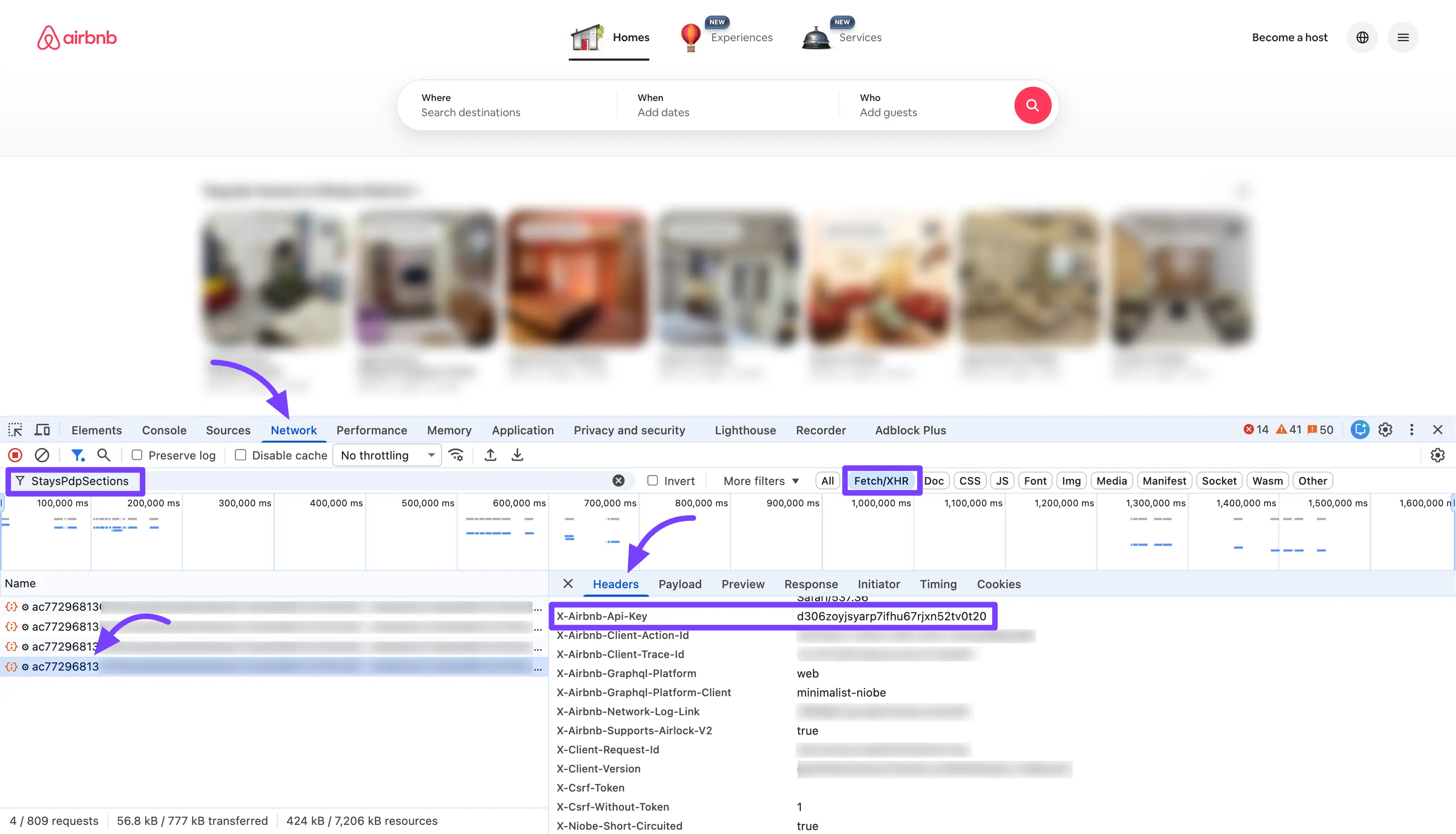Enable the Preserve log checkbox

coord(137,455)
